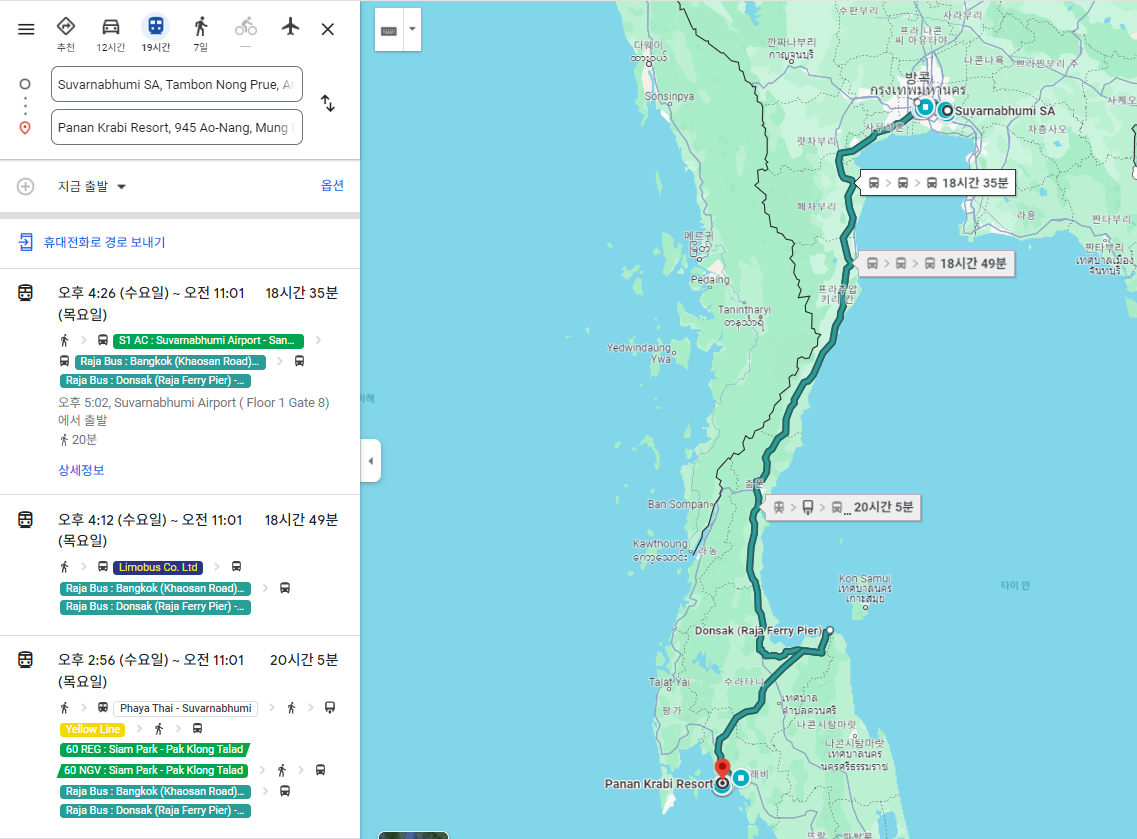Viewport: 1137px width, 839px height.
Task: Click the 20시간 5분 map route callout
Action: (842, 507)
